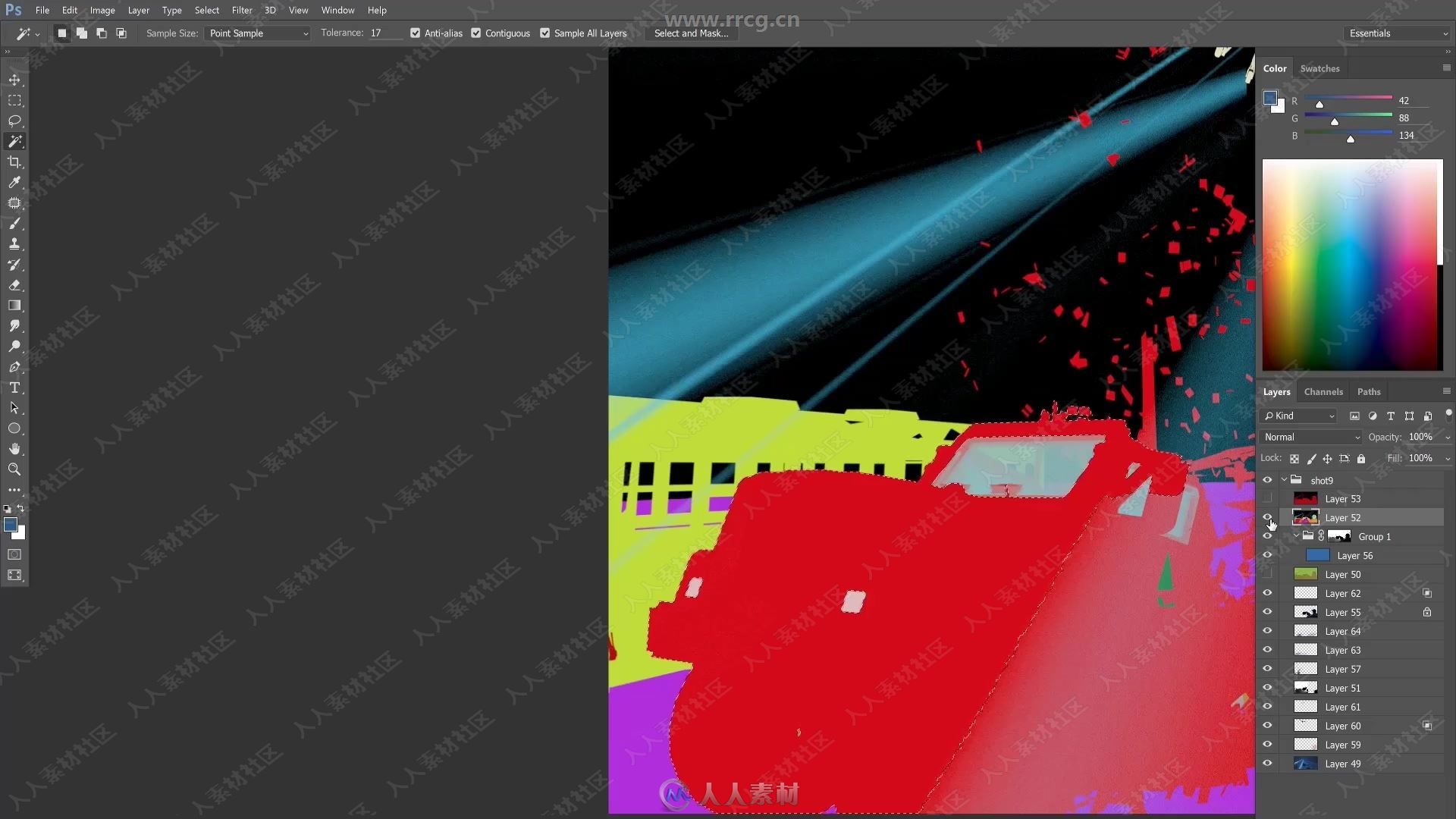Click the Select and Mask button
1456x819 pixels.
point(690,33)
